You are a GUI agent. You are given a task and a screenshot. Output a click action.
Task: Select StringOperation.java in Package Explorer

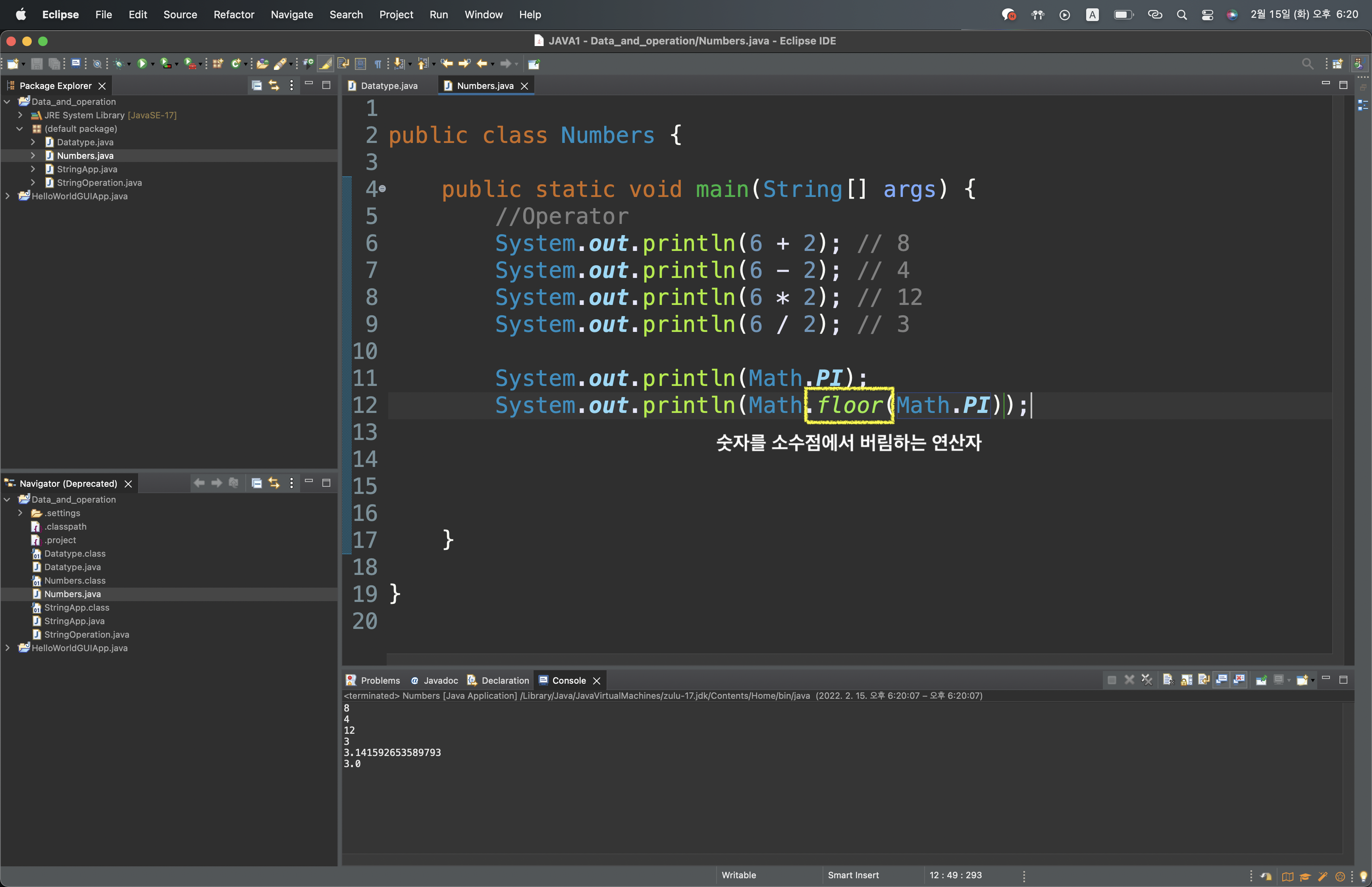pos(99,183)
